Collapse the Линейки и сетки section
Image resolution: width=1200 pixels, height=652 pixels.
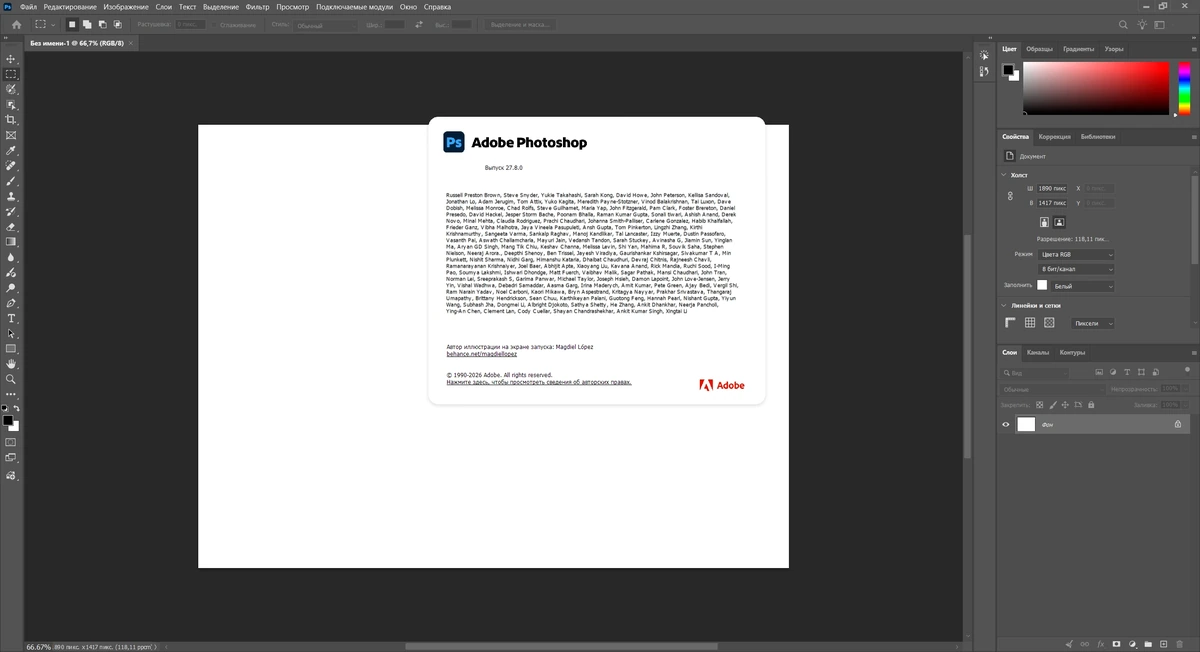1005,305
